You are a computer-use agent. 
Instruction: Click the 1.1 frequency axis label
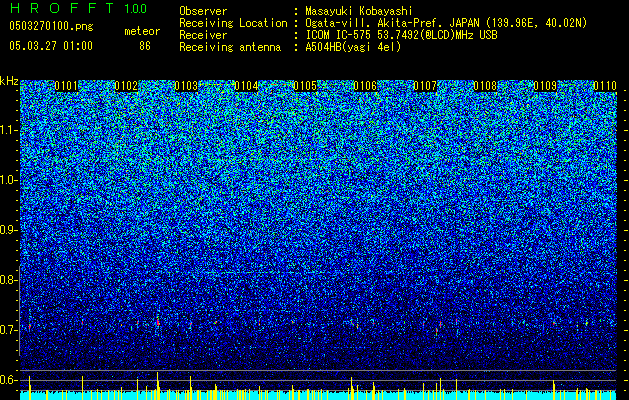point(8,130)
